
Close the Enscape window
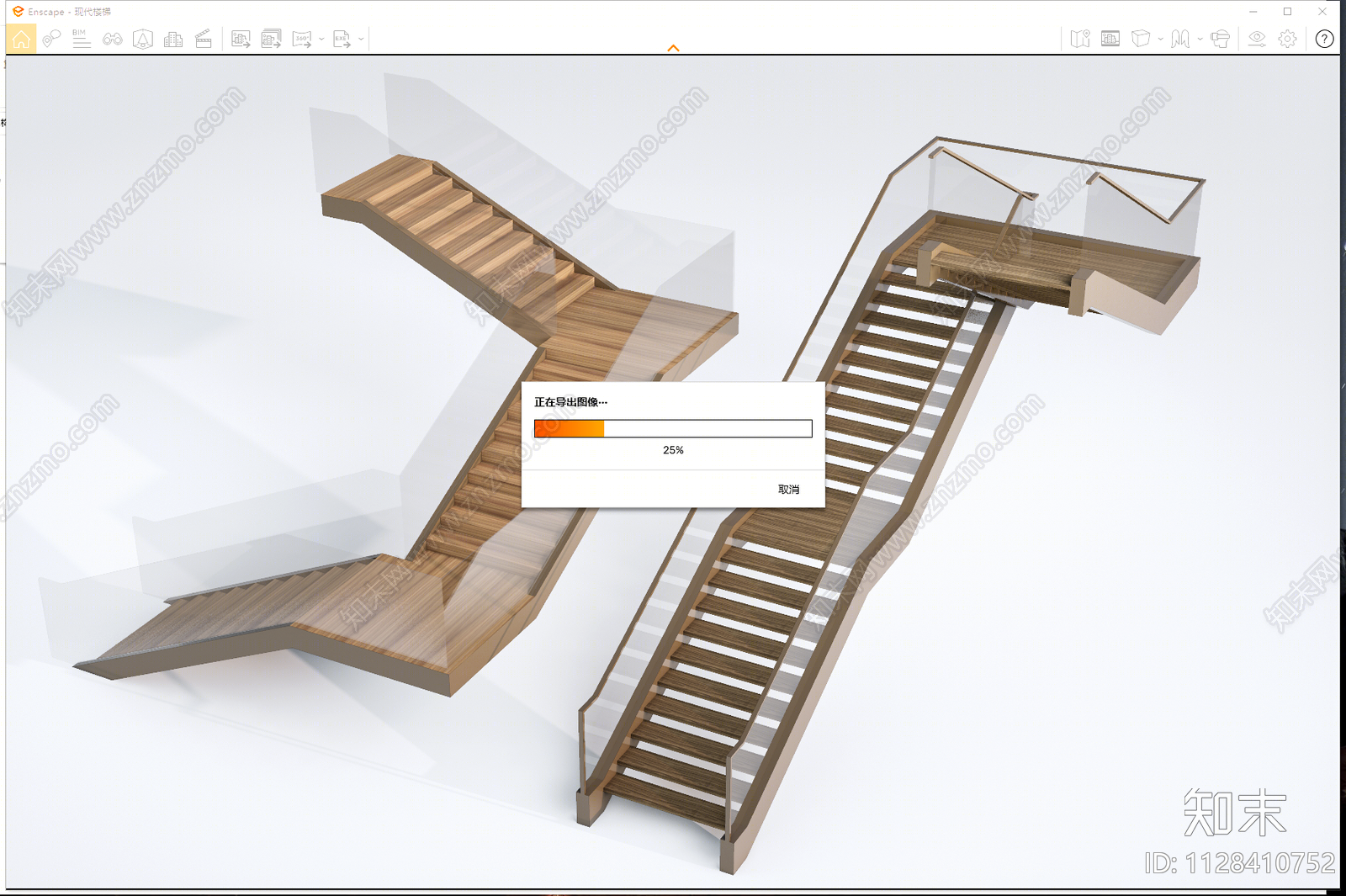point(1322,12)
